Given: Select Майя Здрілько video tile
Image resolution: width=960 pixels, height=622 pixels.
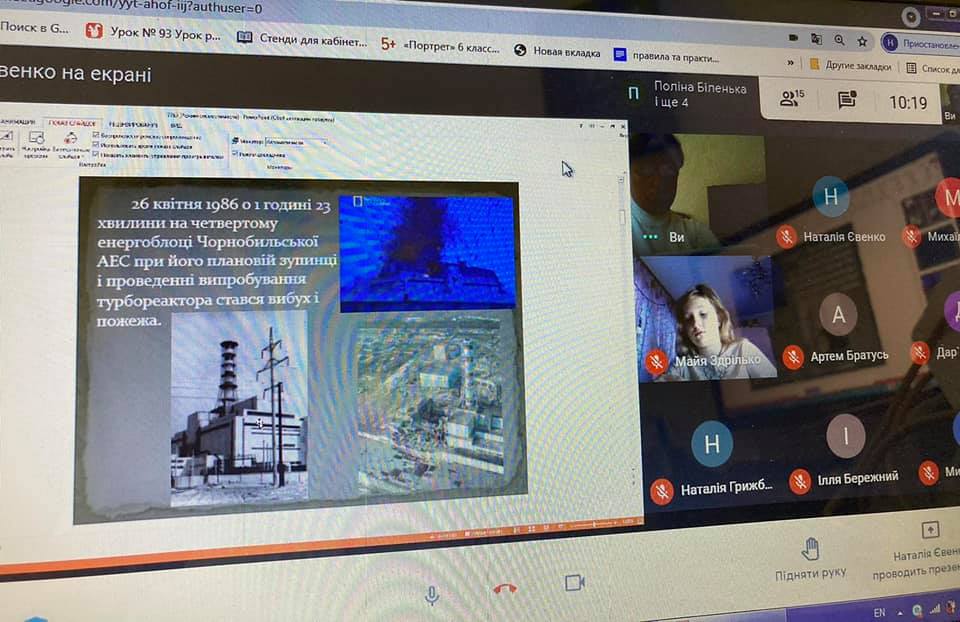Looking at the screenshot, I should pyautogui.click(x=705, y=318).
